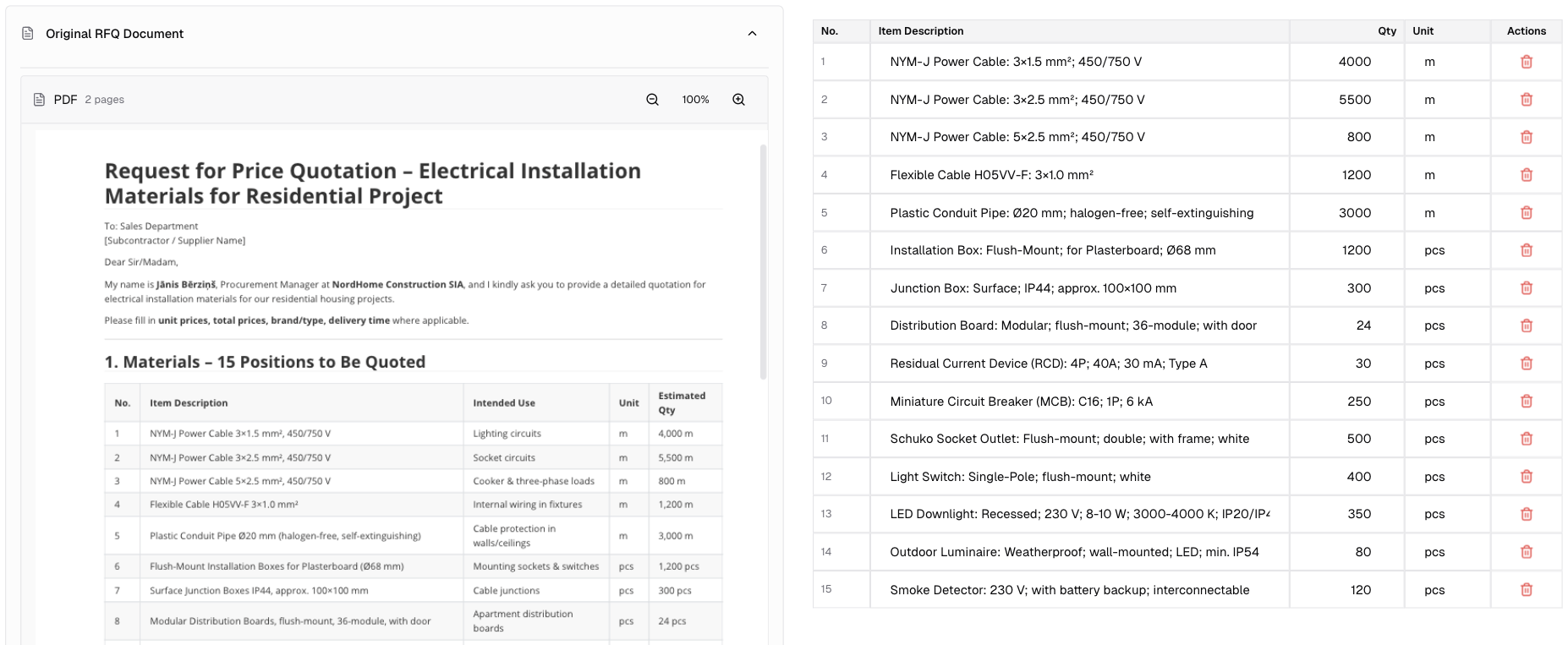Edit description Smoke Detector 230 V
This screenshot has width=1568, height=645.
pos(1079,590)
